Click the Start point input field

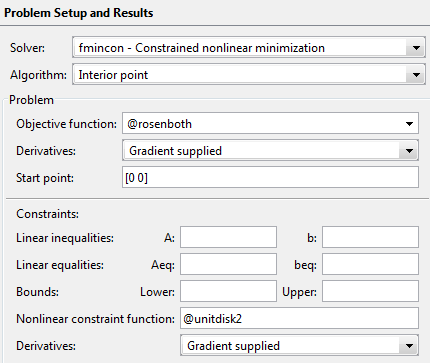(270, 178)
